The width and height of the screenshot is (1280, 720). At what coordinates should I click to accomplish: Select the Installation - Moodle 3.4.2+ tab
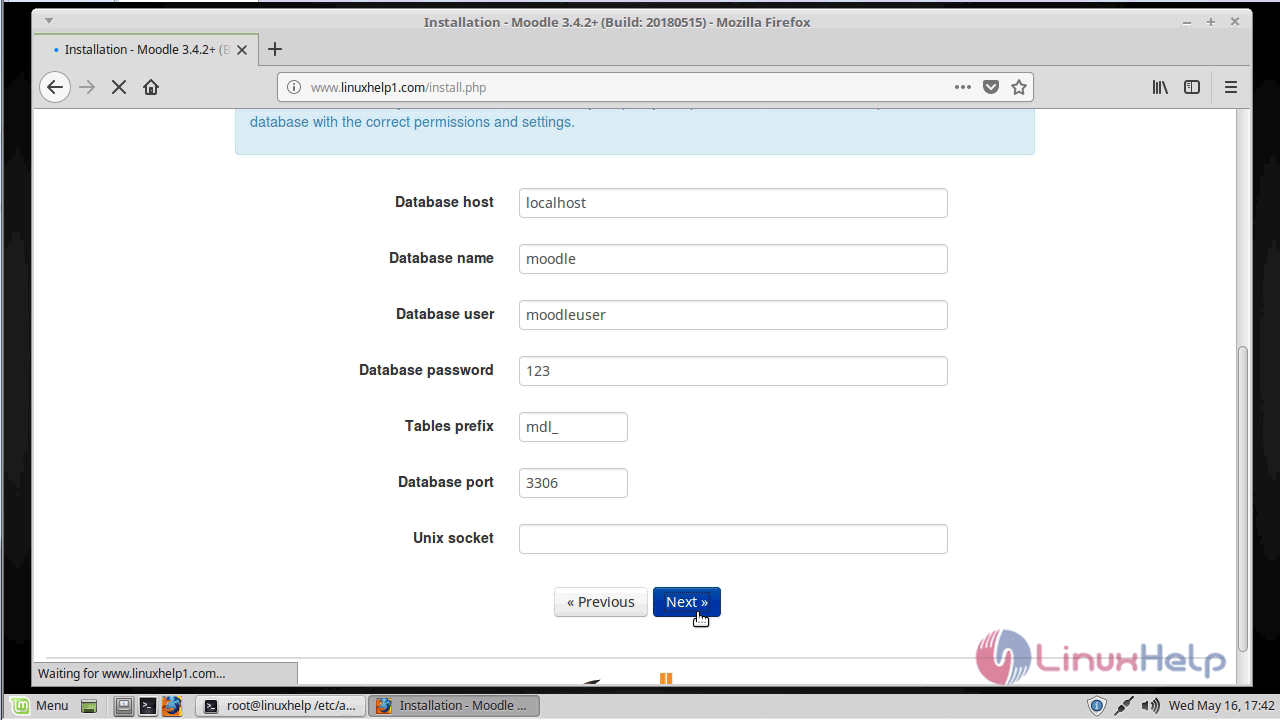tap(144, 49)
